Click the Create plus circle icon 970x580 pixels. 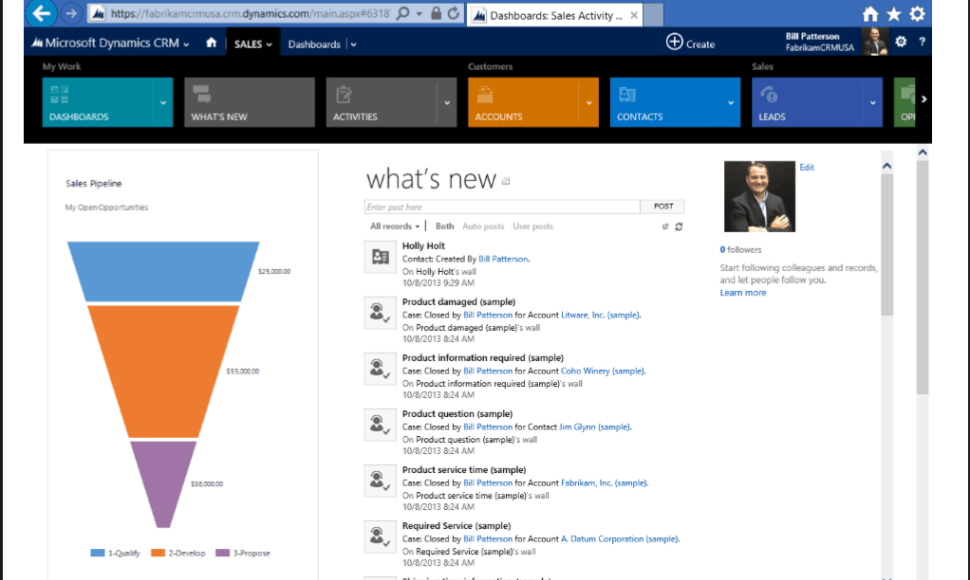[674, 42]
